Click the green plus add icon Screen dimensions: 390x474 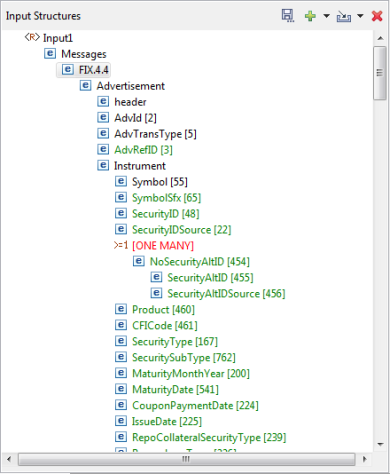point(310,16)
